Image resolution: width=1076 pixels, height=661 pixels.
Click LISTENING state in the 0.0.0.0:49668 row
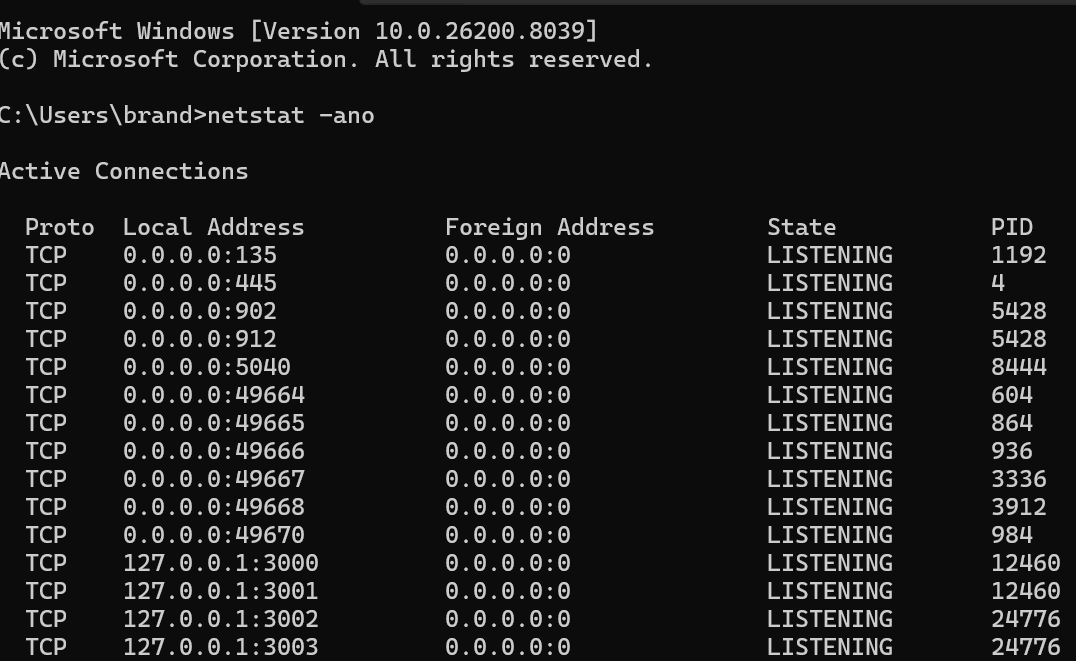pyautogui.click(x=829, y=507)
